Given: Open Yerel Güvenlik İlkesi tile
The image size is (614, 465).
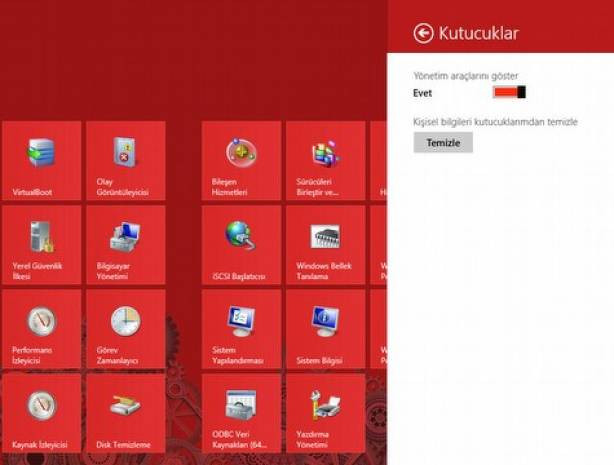Looking at the screenshot, I should [42, 245].
